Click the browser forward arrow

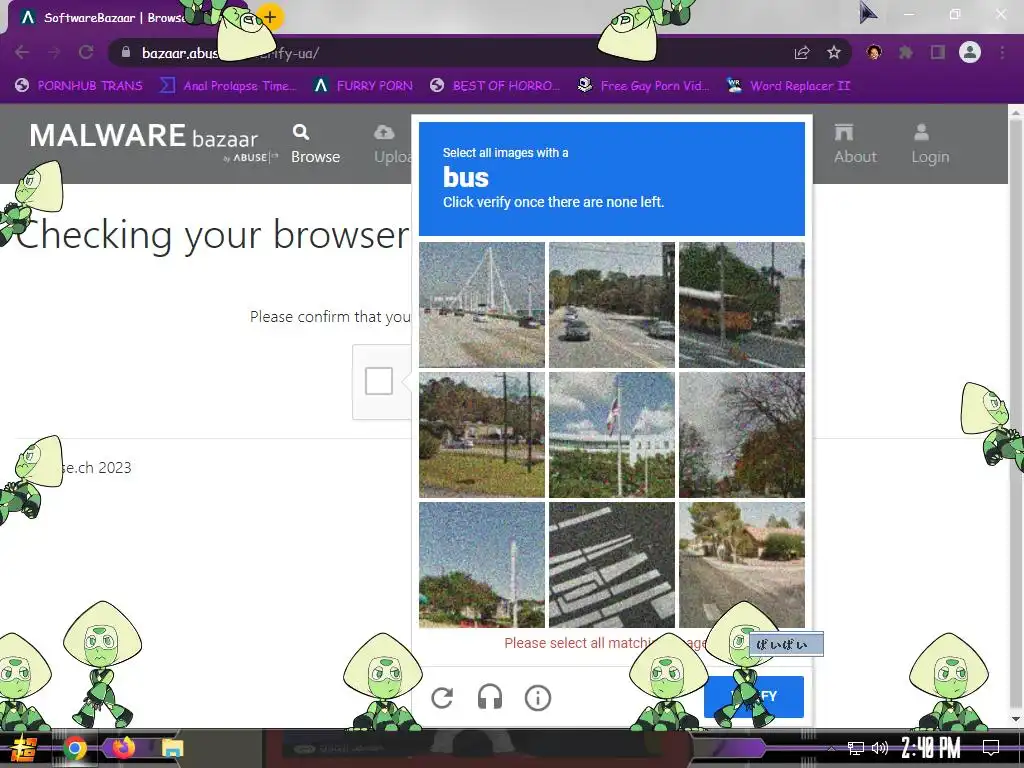54,52
